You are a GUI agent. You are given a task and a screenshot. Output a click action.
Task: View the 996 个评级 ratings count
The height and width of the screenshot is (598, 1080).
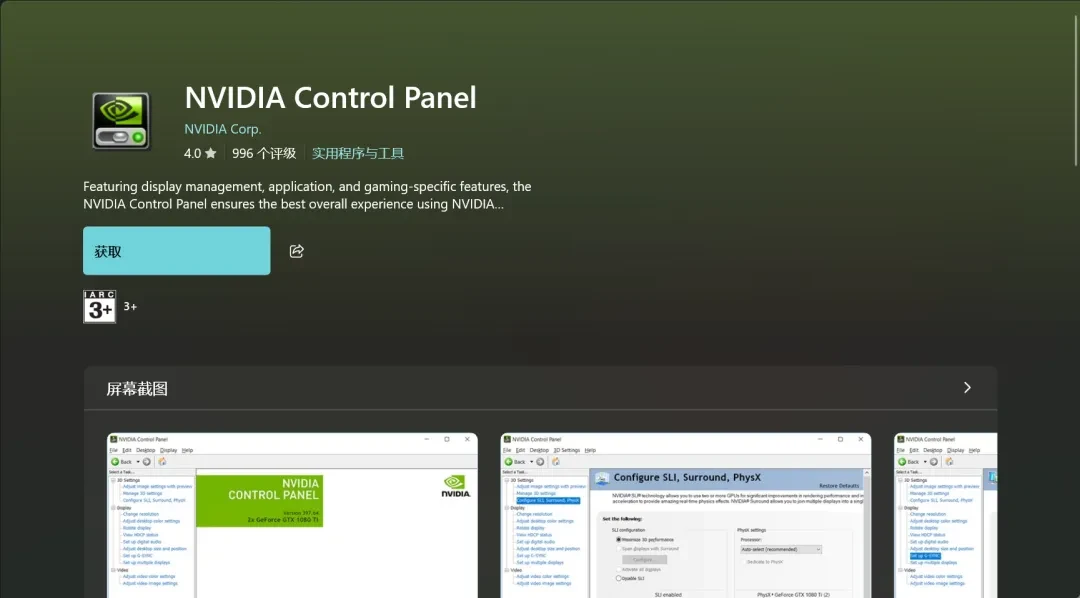(264, 153)
